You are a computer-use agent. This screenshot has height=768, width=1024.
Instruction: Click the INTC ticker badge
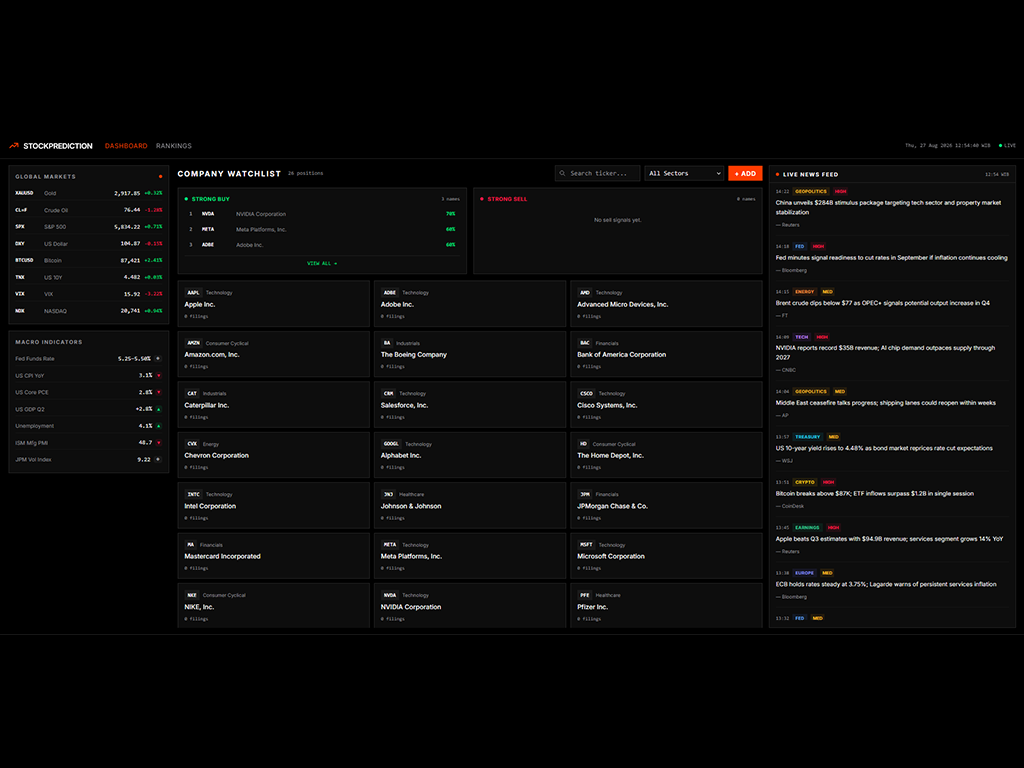pos(193,494)
